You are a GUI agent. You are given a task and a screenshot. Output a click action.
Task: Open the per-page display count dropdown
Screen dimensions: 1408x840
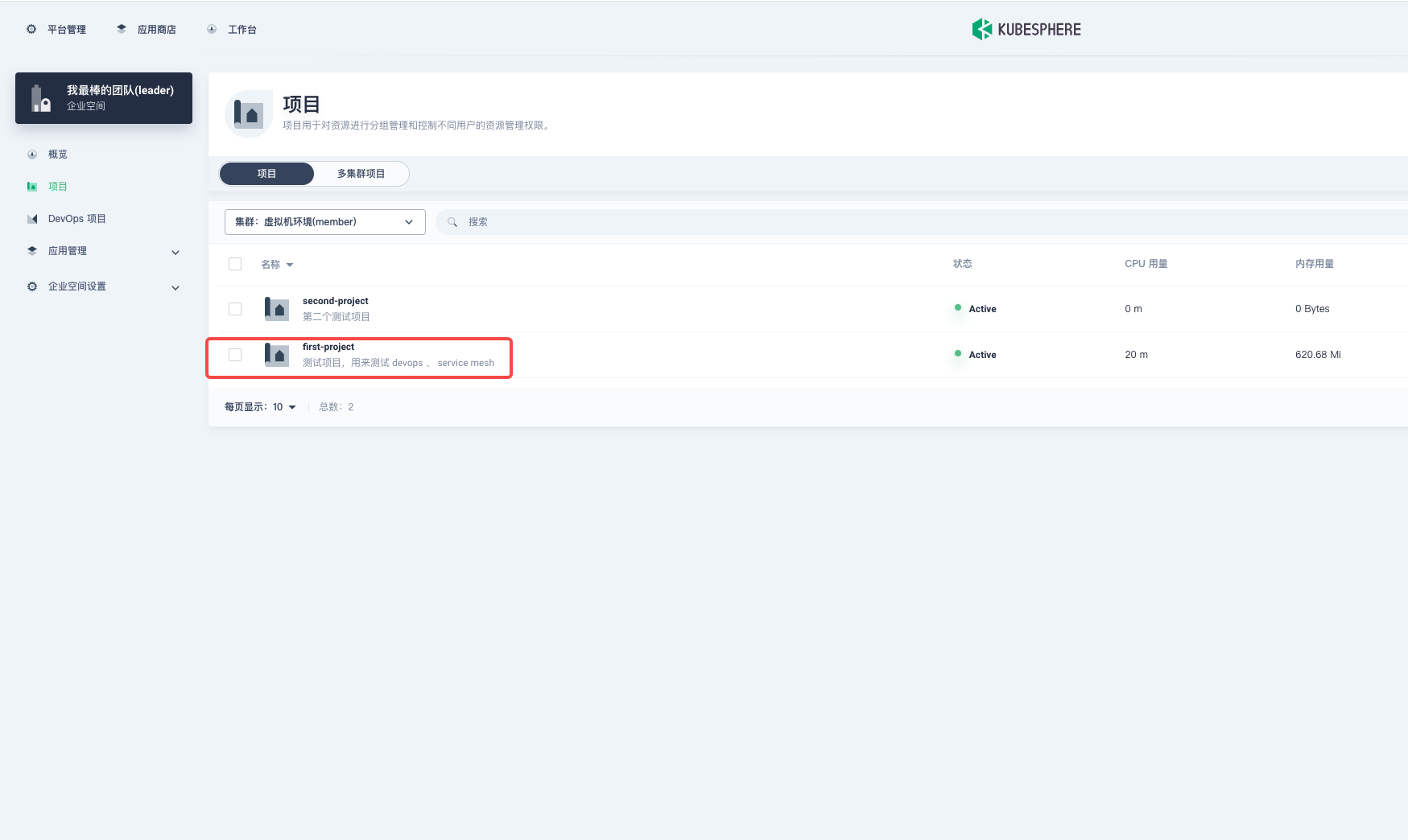[283, 407]
